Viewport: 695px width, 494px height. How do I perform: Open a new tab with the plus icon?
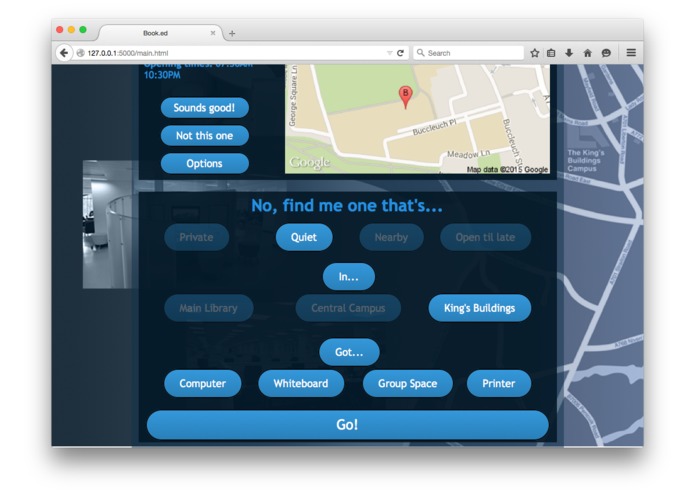click(232, 33)
